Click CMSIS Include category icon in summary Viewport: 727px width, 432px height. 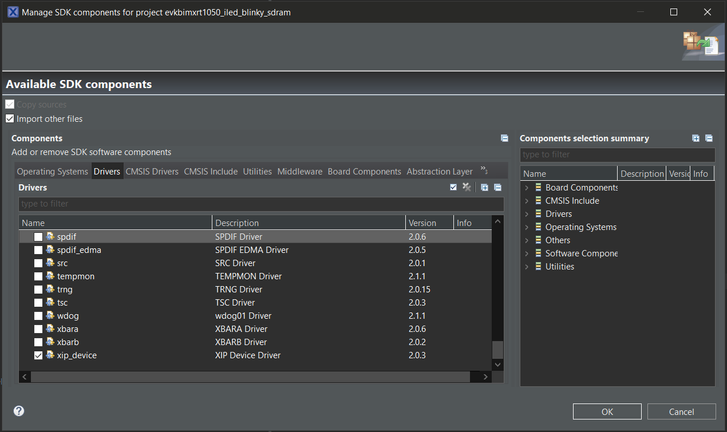click(x=538, y=200)
